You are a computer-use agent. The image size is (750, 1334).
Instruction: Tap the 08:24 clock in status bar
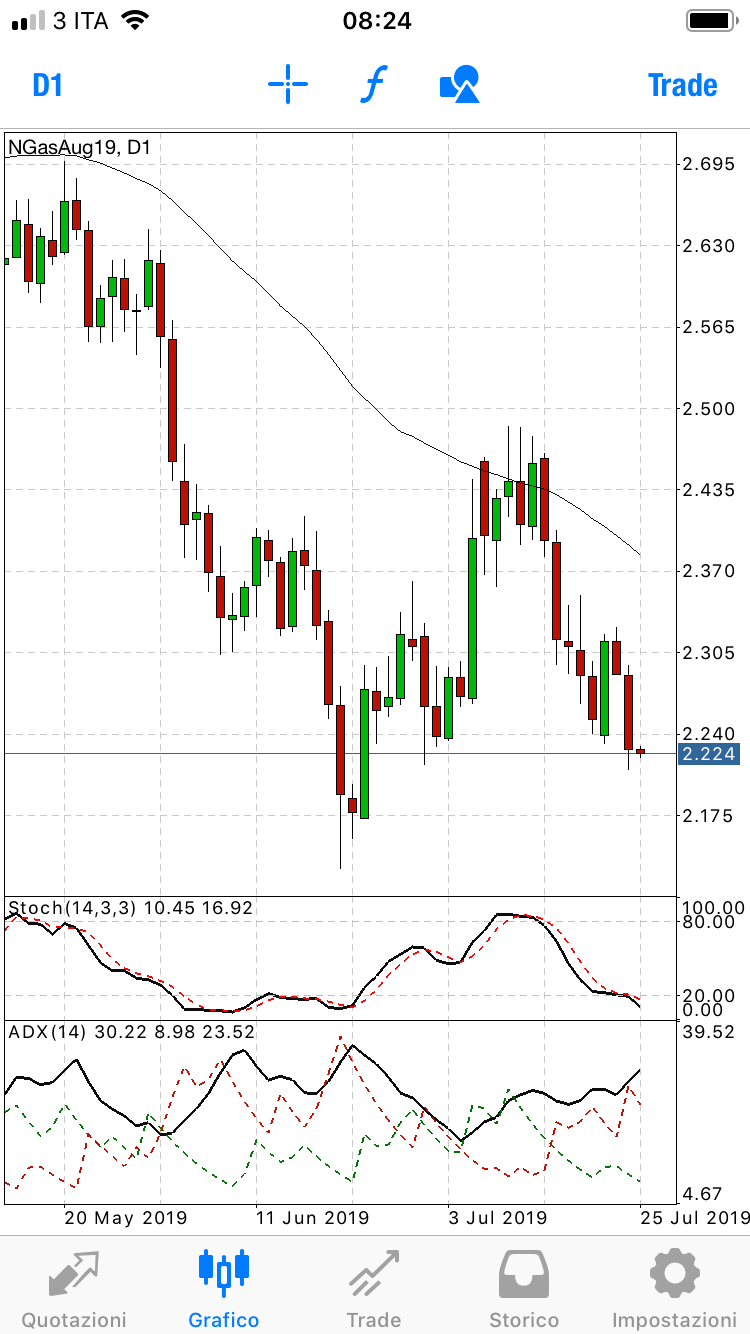pos(376,20)
